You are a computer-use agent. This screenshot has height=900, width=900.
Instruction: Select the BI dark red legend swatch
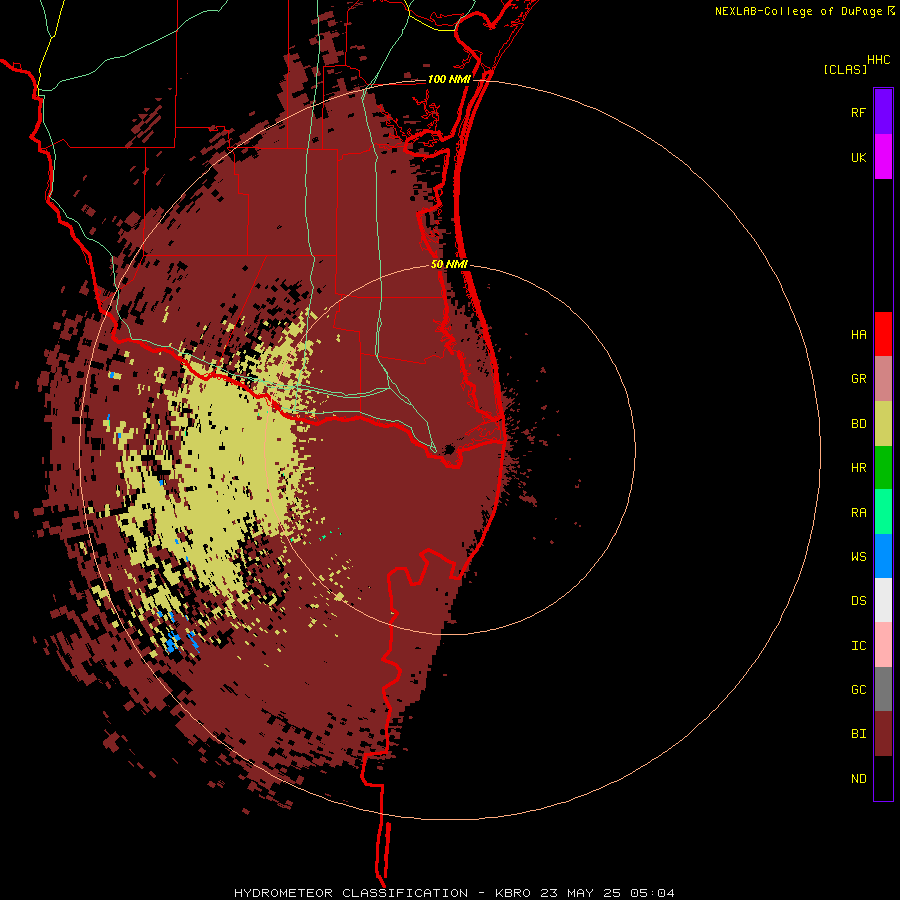click(883, 734)
